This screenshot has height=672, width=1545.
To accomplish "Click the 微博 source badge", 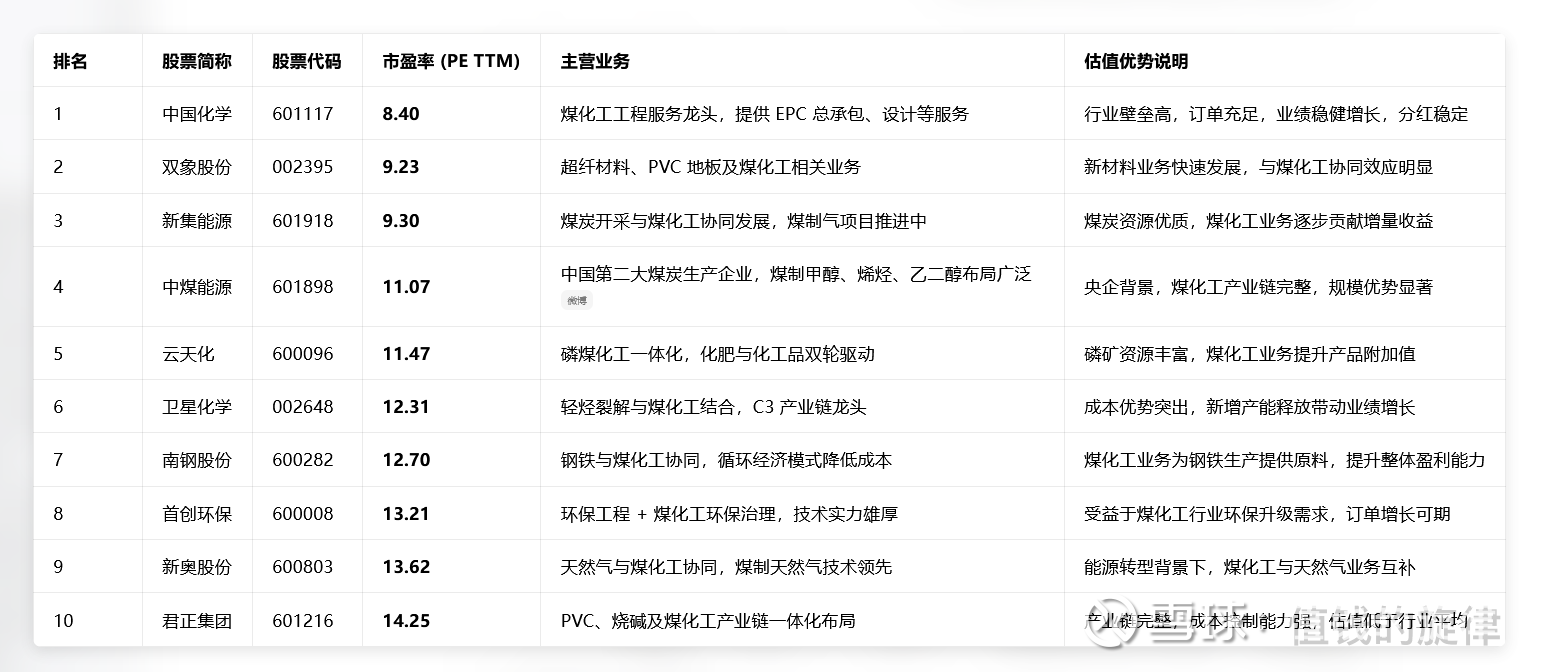I will point(577,300).
